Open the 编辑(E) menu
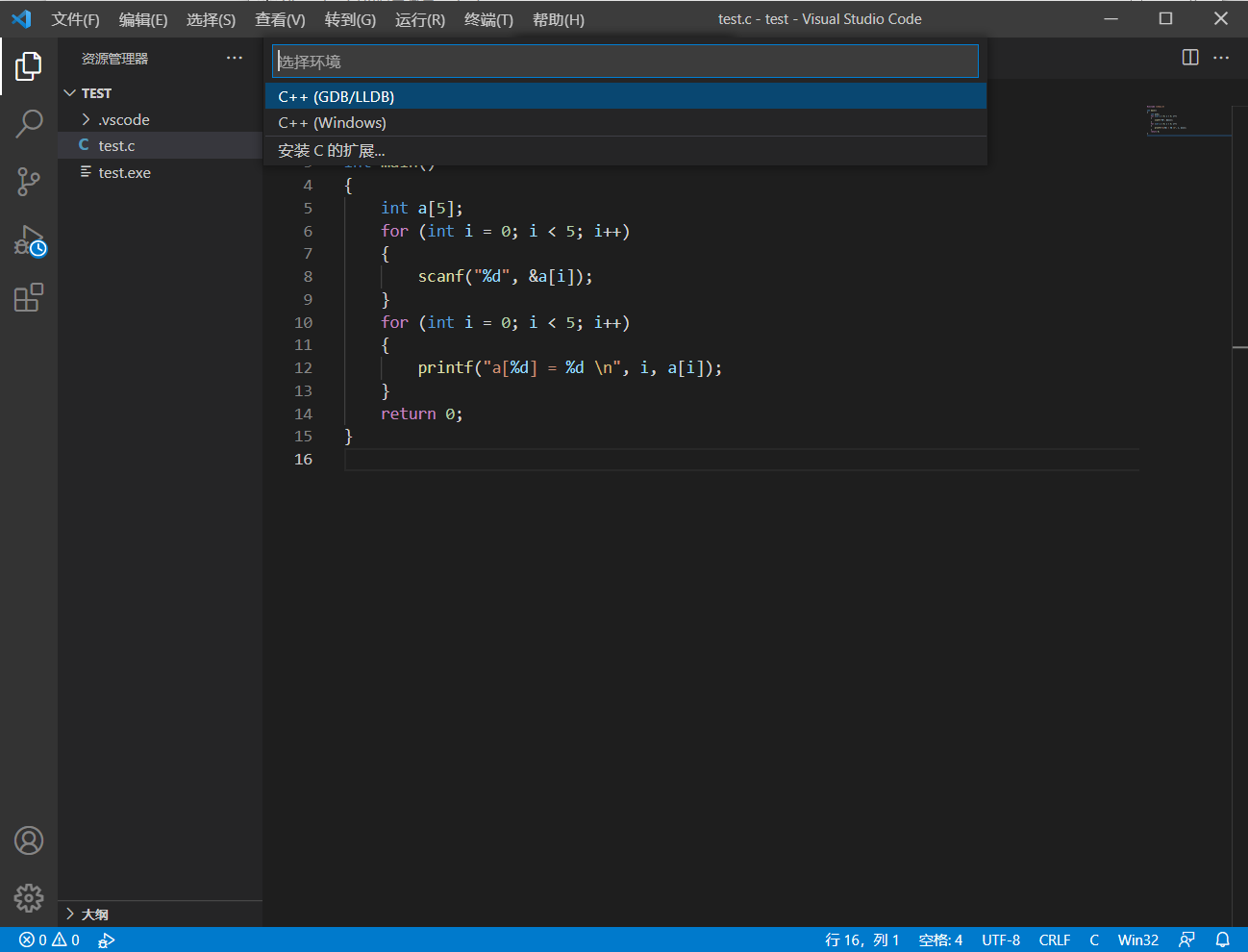 143,19
